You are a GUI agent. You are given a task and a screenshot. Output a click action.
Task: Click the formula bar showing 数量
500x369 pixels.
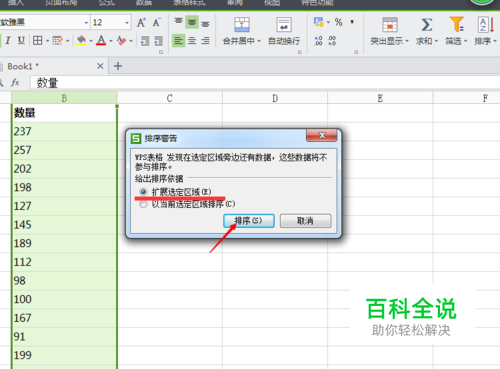point(265,82)
